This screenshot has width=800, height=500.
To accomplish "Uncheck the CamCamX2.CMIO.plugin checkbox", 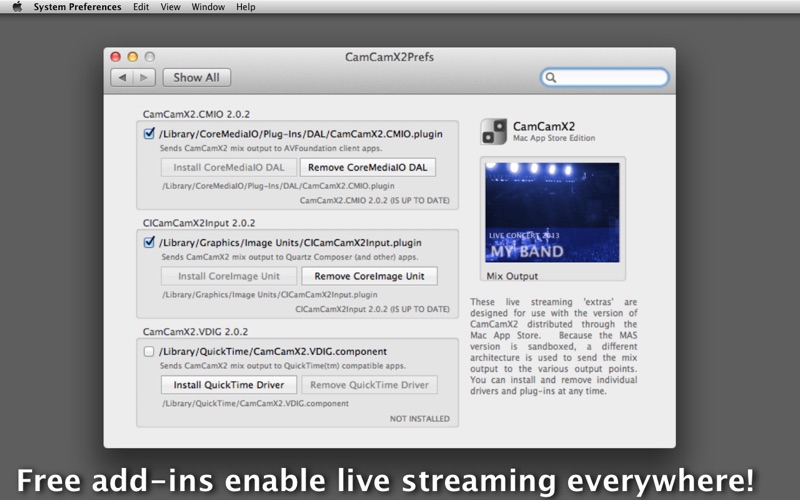I will pyautogui.click(x=149, y=133).
